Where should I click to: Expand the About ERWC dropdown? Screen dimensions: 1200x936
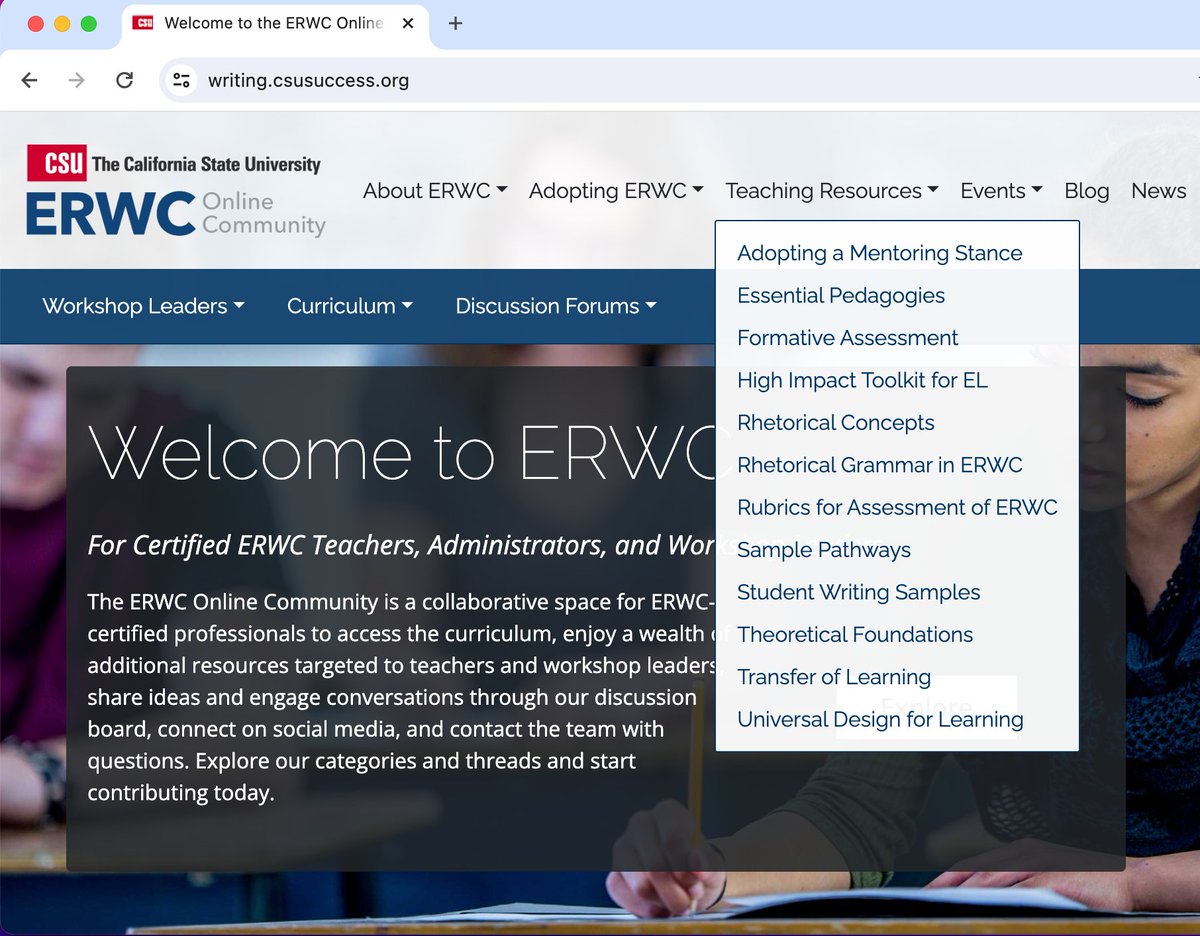(x=435, y=191)
